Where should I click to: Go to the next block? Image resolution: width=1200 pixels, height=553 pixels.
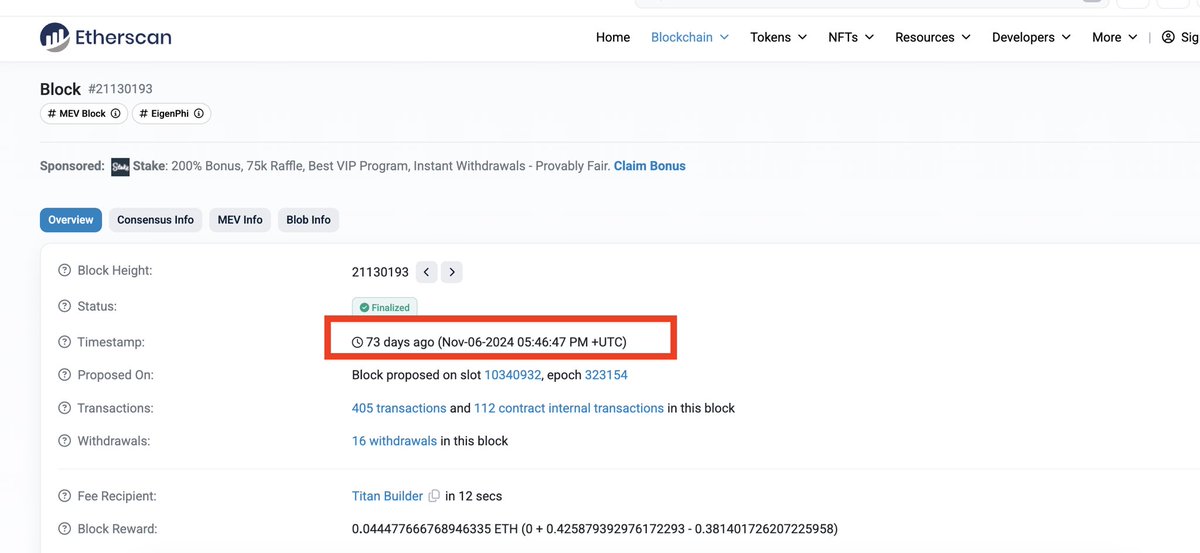[x=452, y=272]
